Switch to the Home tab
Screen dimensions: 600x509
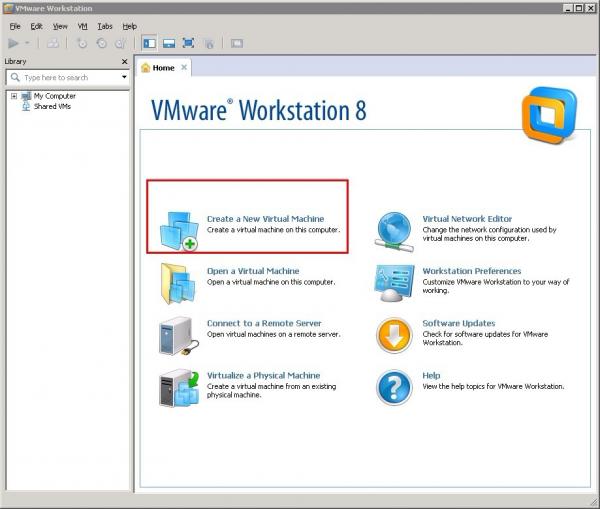(163, 68)
